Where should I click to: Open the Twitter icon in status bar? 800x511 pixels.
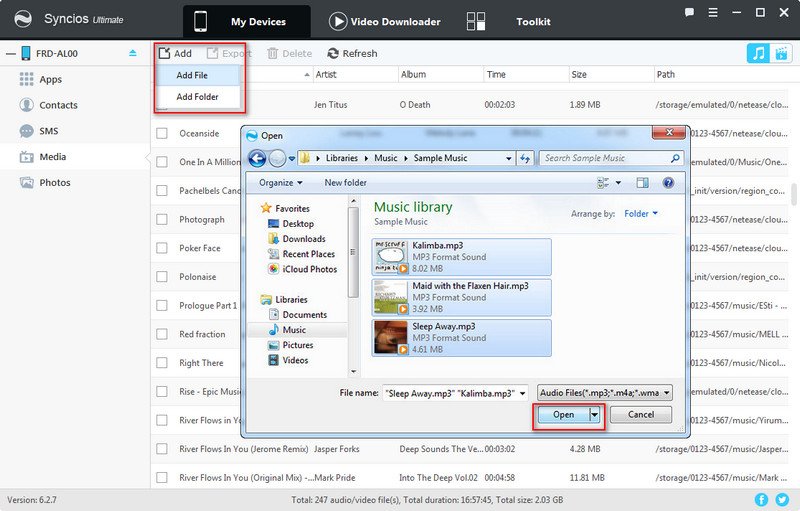tap(782, 499)
